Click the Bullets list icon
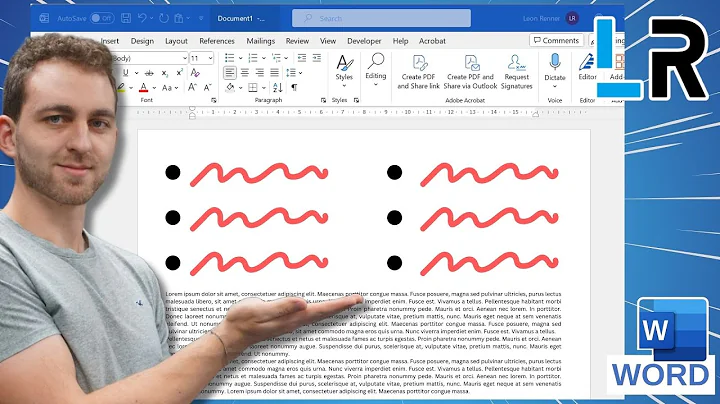Screen dimensions: 720x404 click(x=230, y=58)
